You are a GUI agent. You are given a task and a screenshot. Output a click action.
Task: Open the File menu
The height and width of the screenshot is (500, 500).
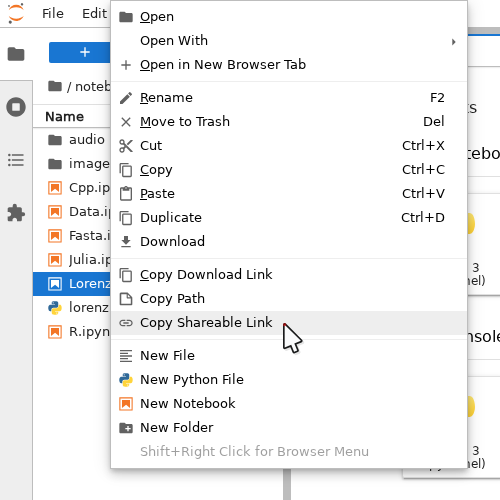(x=53, y=14)
